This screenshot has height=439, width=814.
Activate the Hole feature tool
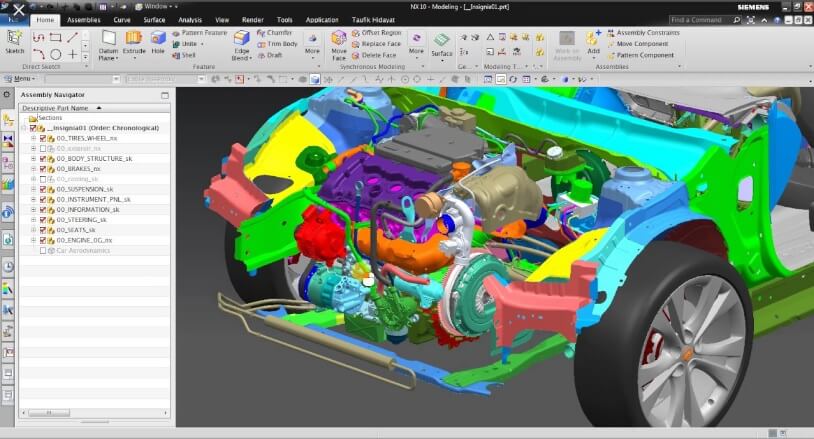pos(158,43)
